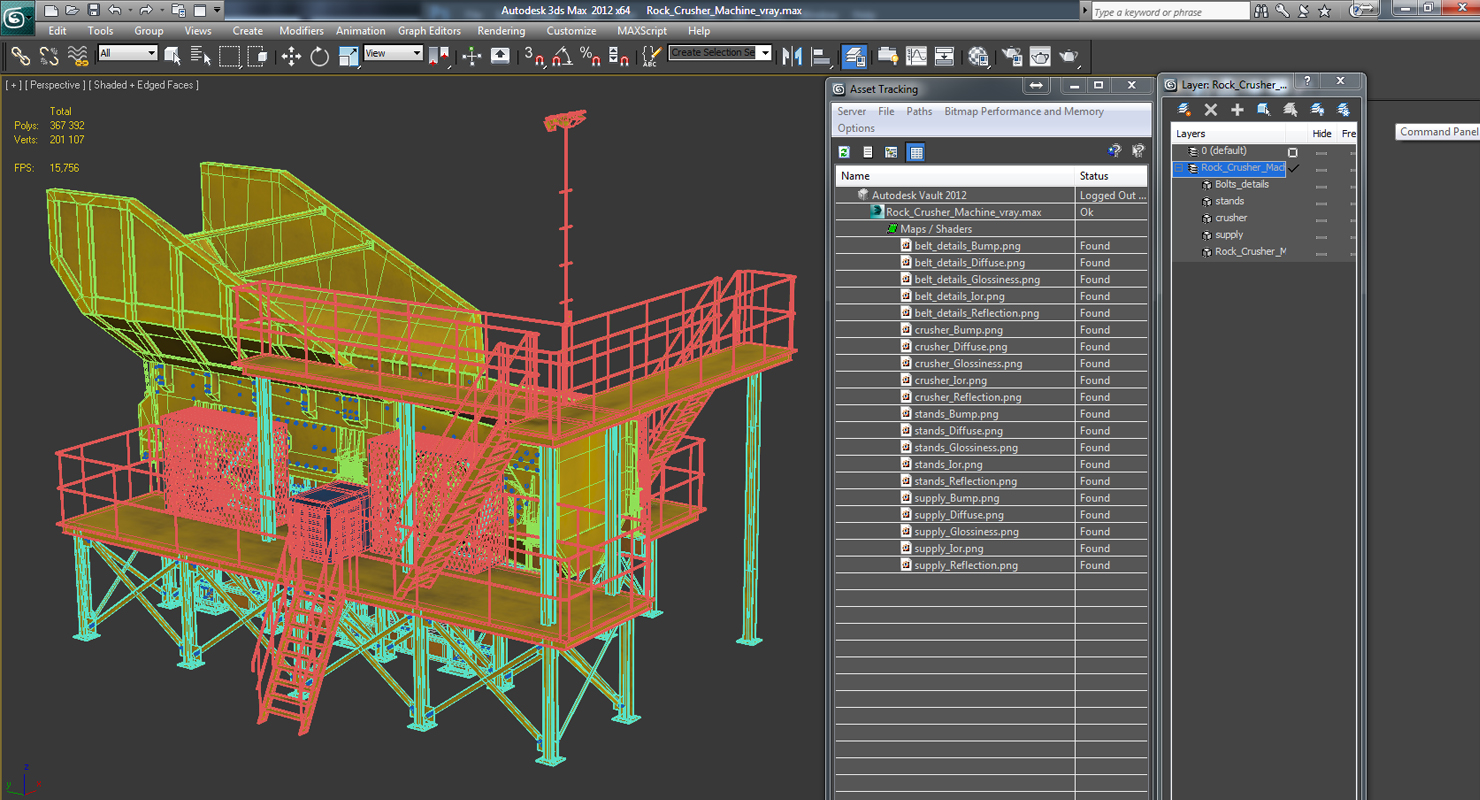
Task: Open the 3ds Max application menu button
Action: tap(17, 17)
